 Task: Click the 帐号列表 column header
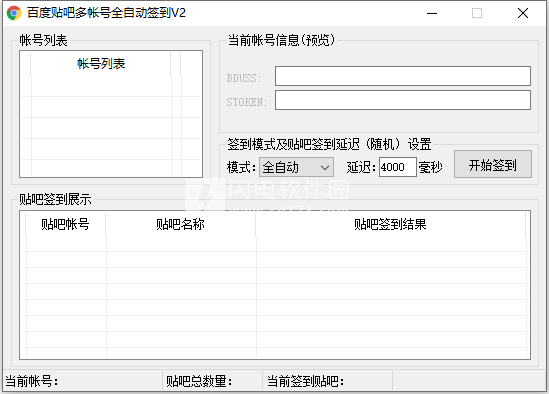(x=101, y=64)
